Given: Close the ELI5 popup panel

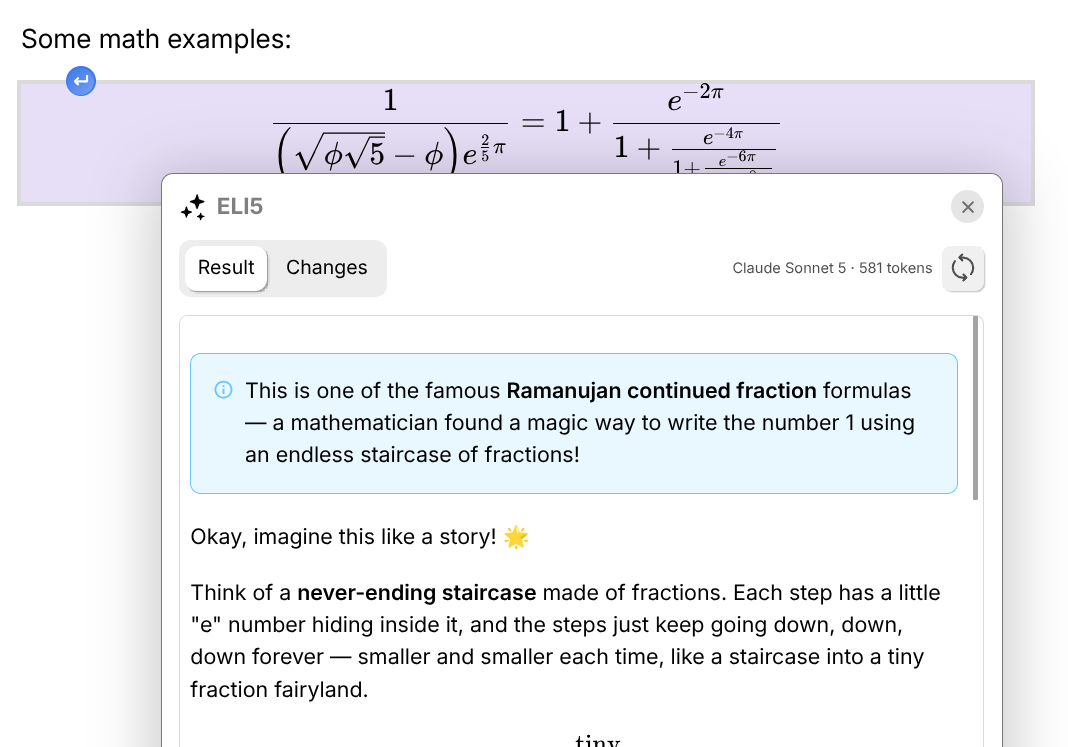Looking at the screenshot, I should 967,207.
